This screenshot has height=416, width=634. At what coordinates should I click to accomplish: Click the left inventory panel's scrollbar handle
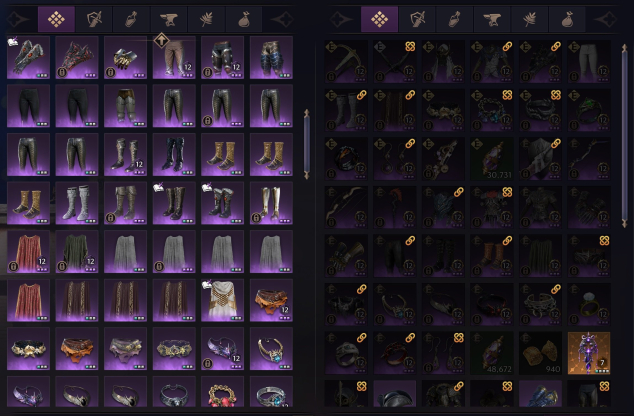click(x=306, y=144)
